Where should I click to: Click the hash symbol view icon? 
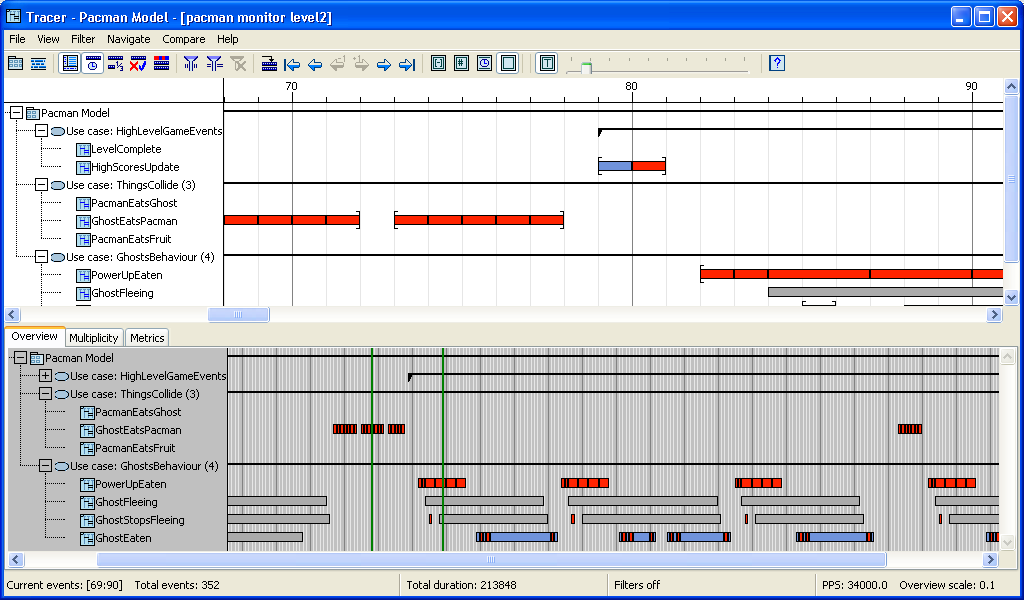tap(461, 64)
